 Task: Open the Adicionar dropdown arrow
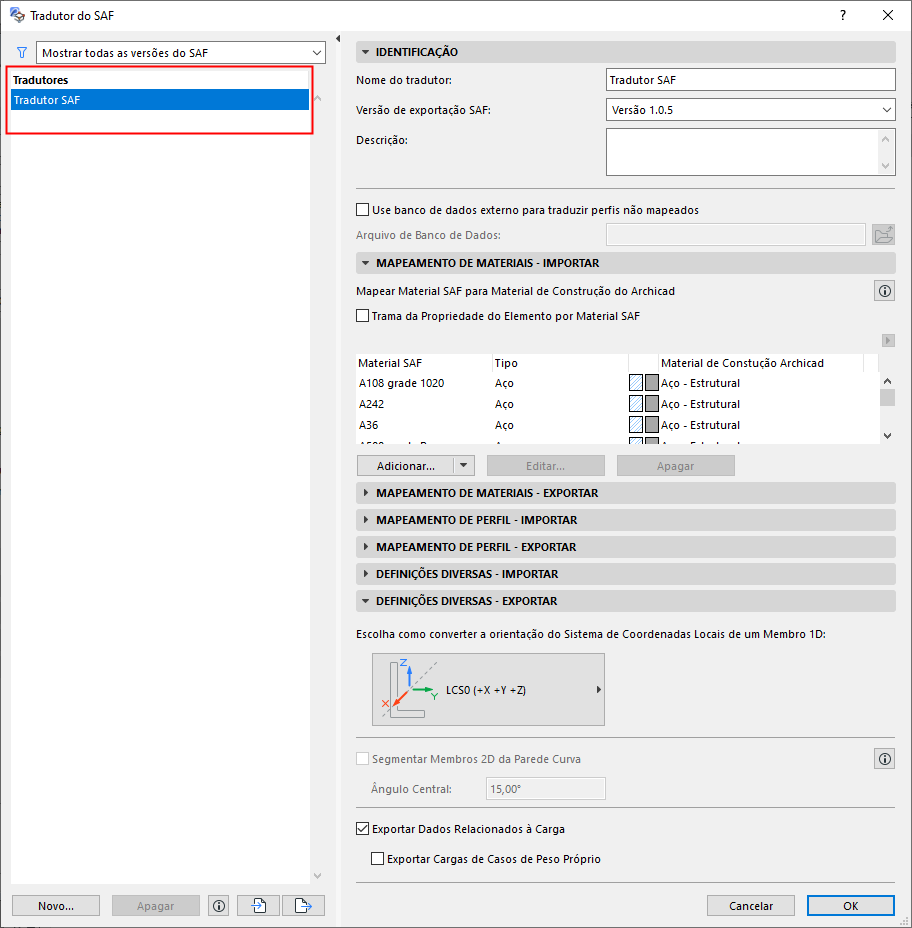pos(464,466)
